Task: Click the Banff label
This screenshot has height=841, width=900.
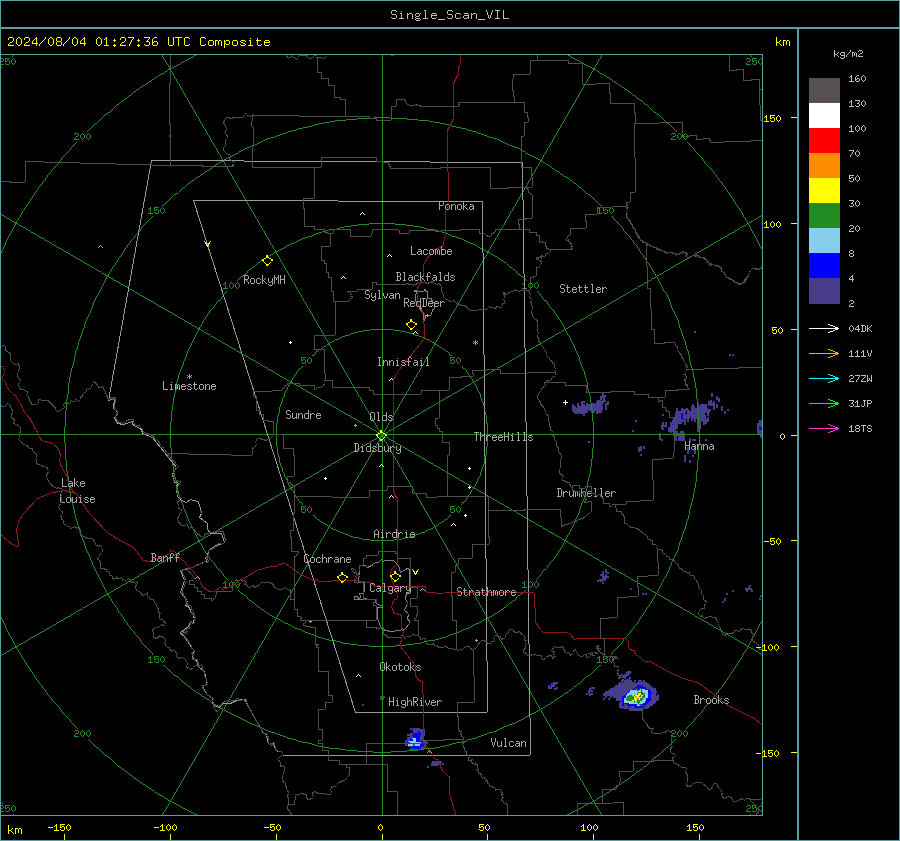Action: [x=165, y=557]
